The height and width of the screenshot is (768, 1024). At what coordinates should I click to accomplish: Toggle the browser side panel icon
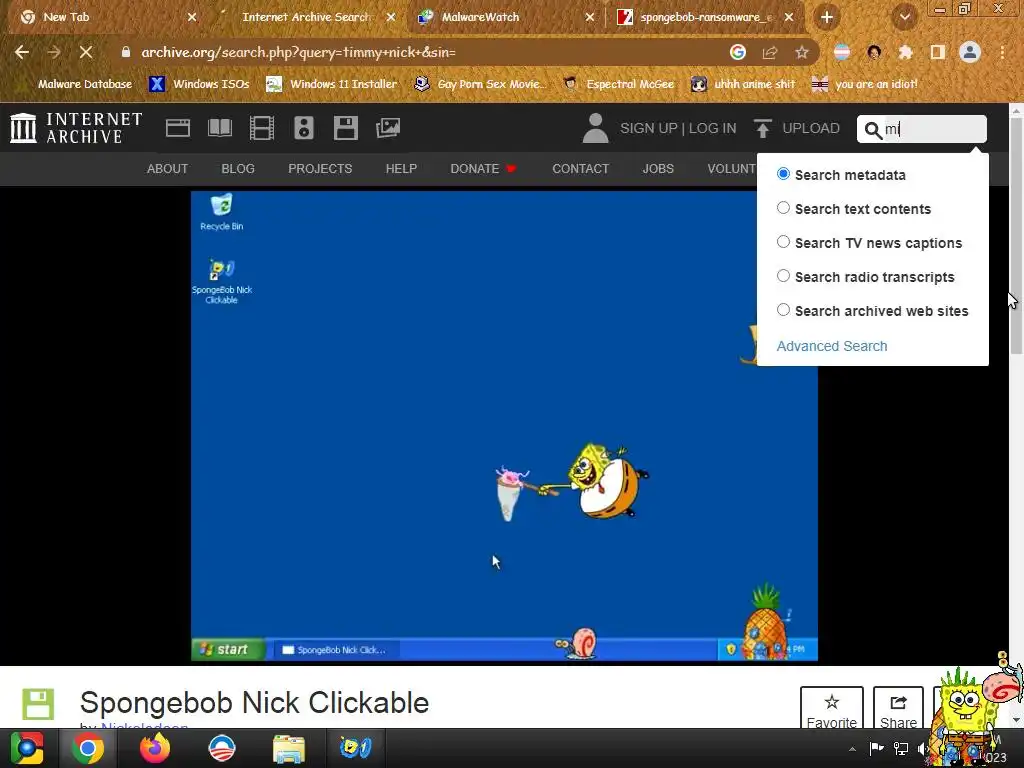tap(938, 52)
